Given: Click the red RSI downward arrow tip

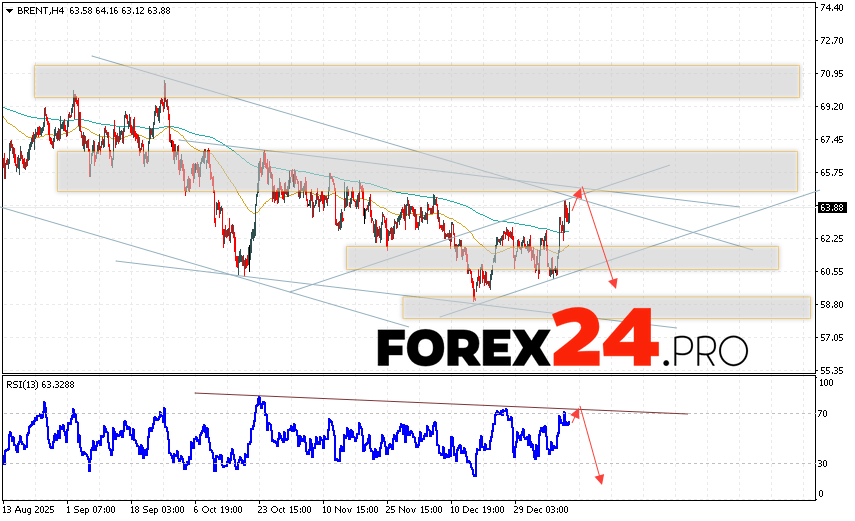Looking at the screenshot, I should 600,481.
